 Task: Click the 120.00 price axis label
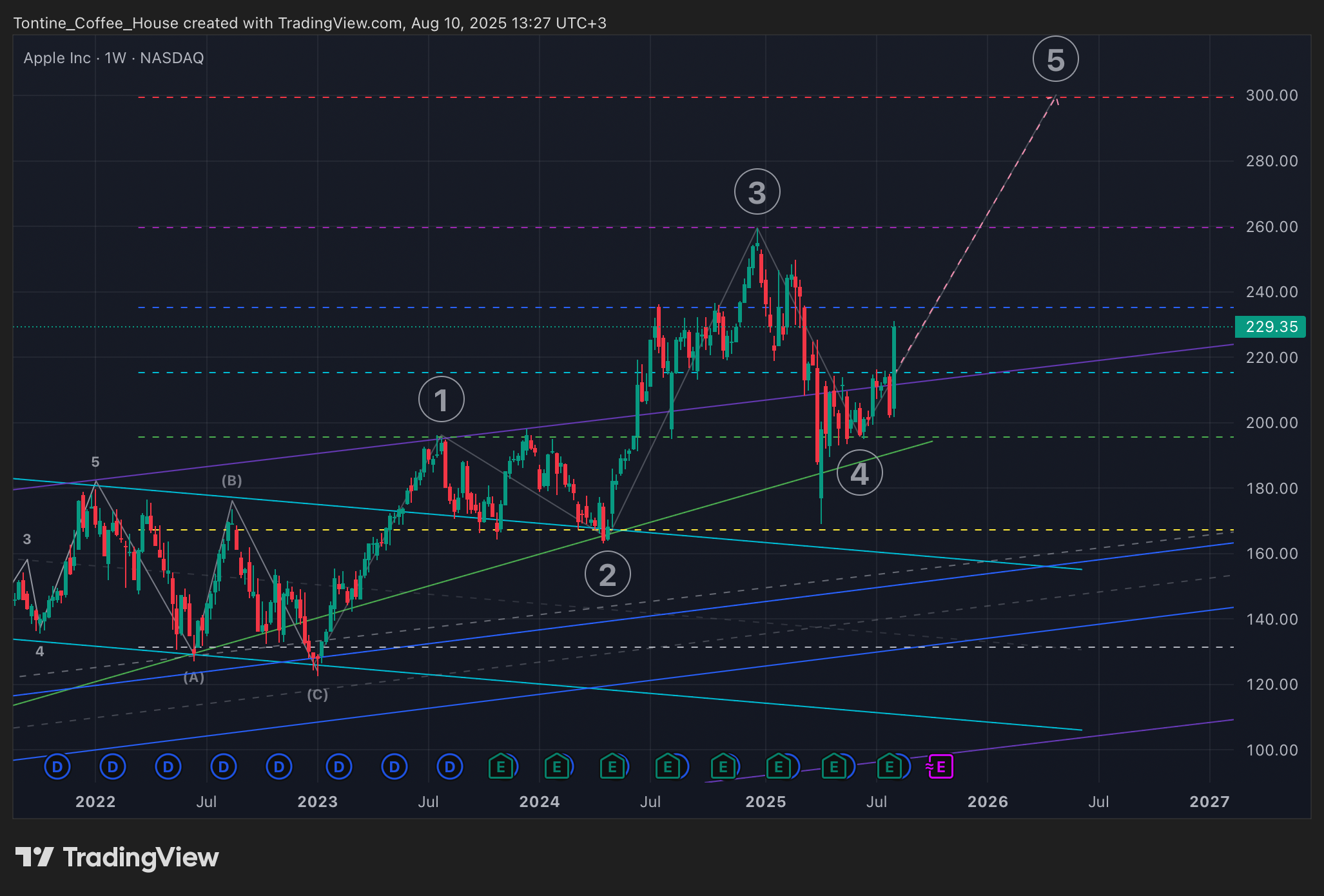pyautogui.click(x=1272, y=685)
